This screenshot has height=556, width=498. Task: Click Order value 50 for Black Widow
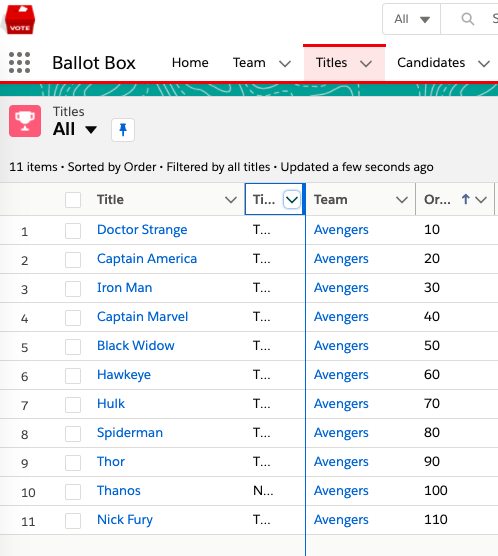tap(432, 346)
